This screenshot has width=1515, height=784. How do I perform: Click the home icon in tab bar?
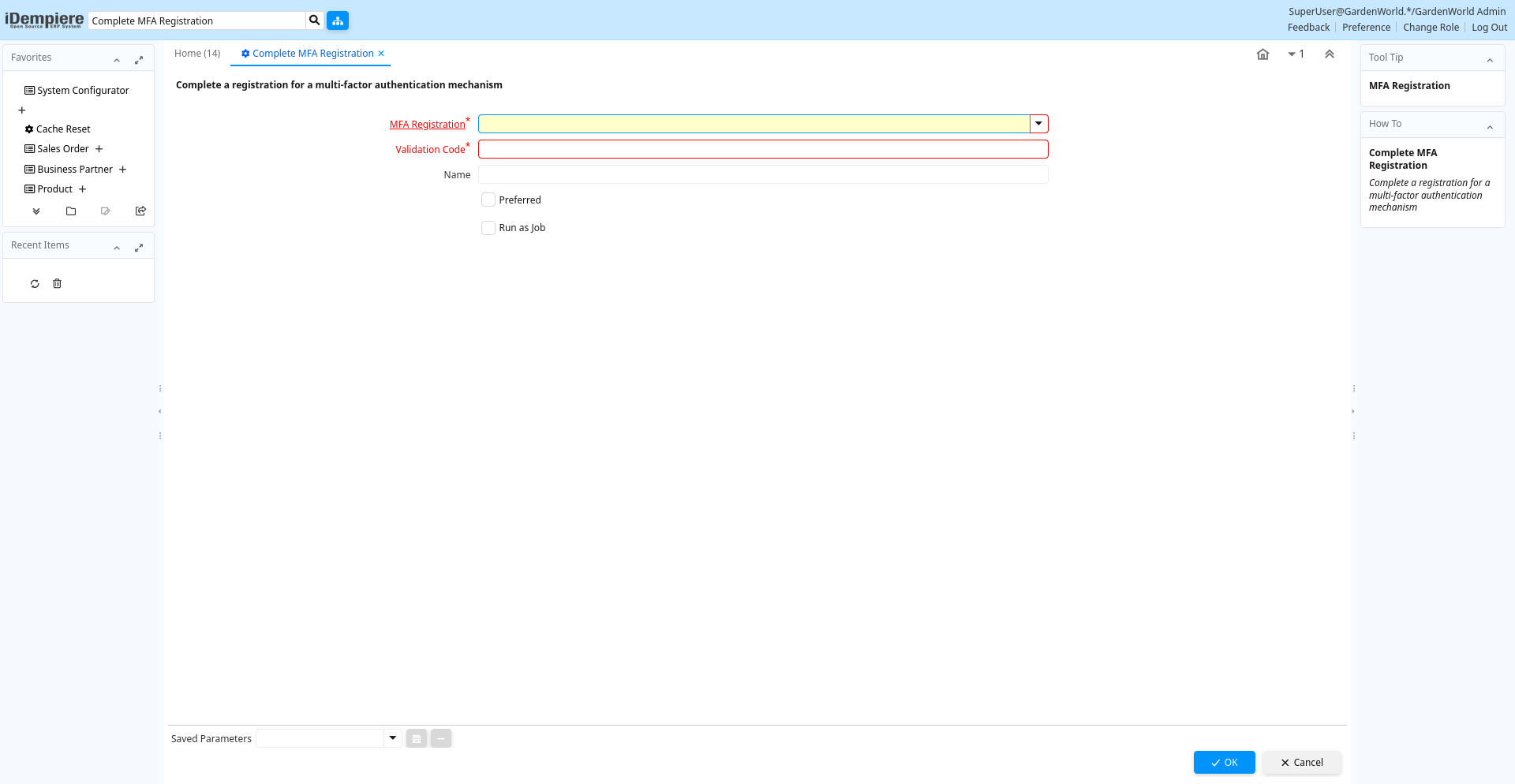coord(1262,54)
